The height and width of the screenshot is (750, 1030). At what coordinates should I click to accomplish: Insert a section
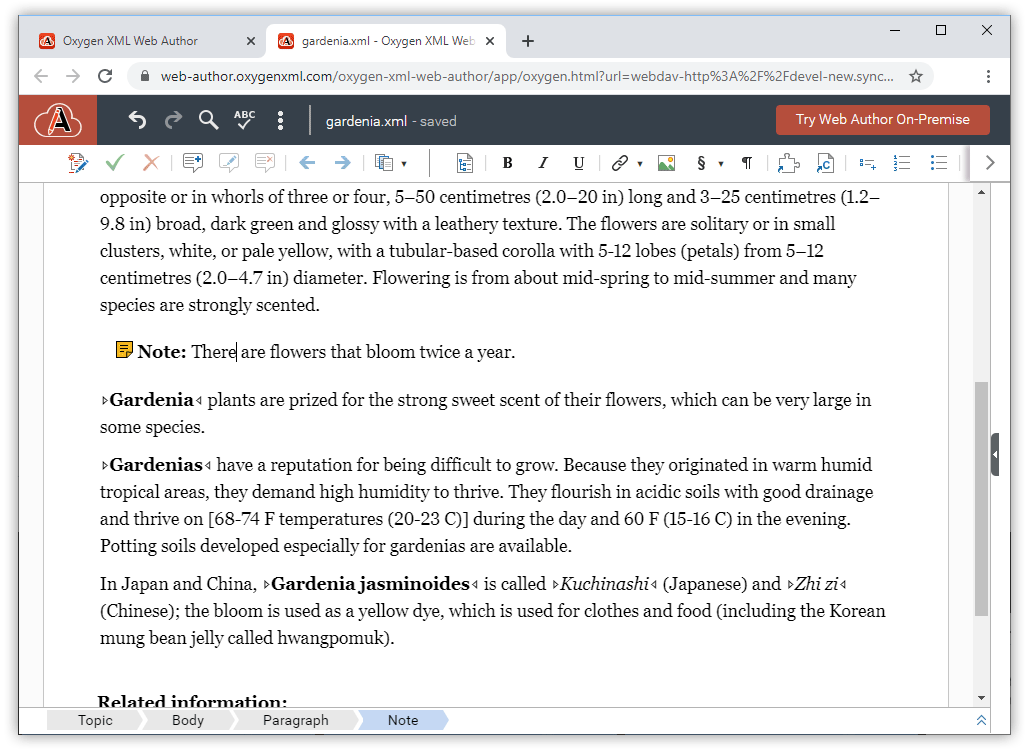(701, 163)
